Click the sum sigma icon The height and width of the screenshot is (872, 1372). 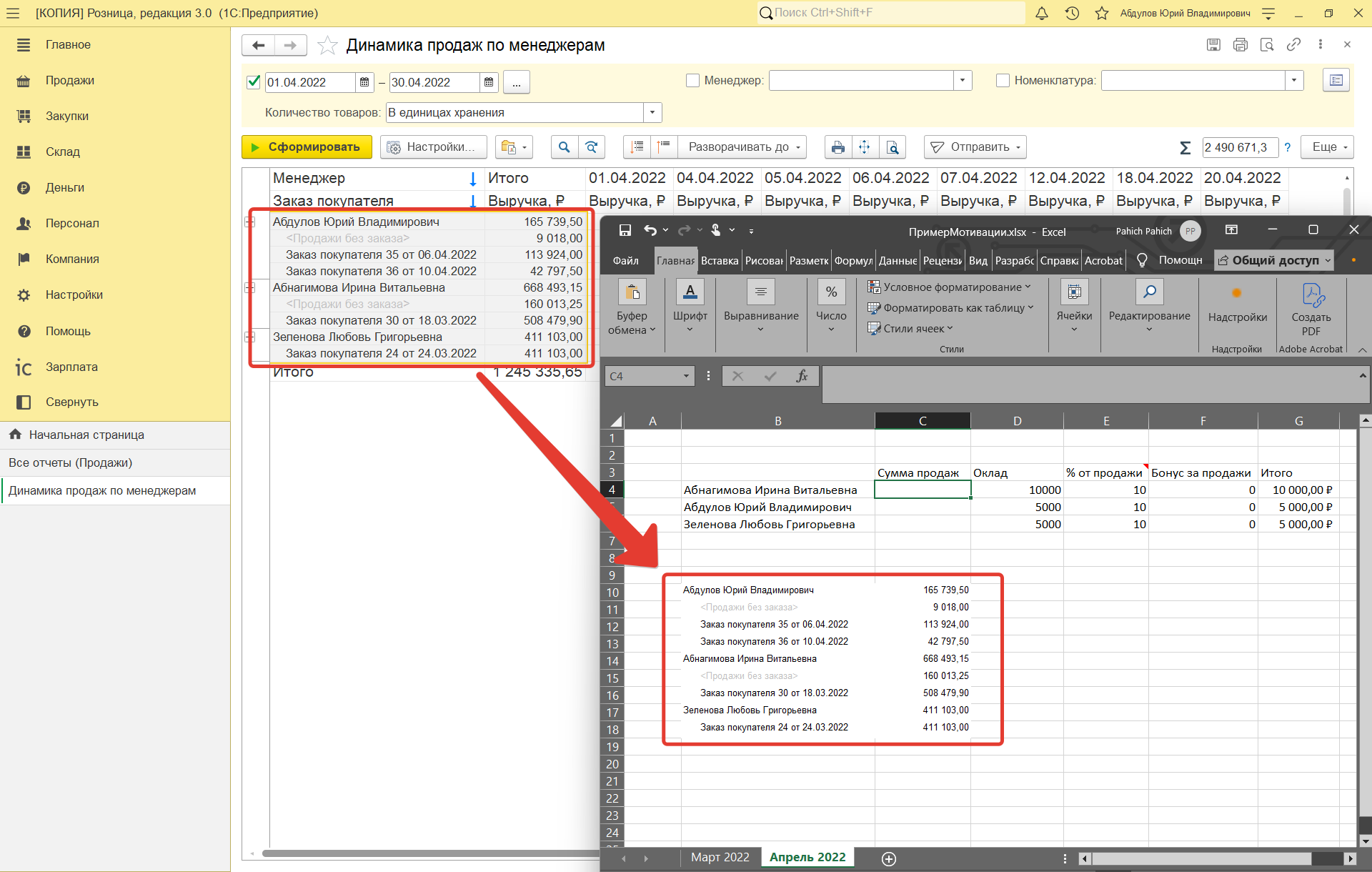tap(1185, 147)
